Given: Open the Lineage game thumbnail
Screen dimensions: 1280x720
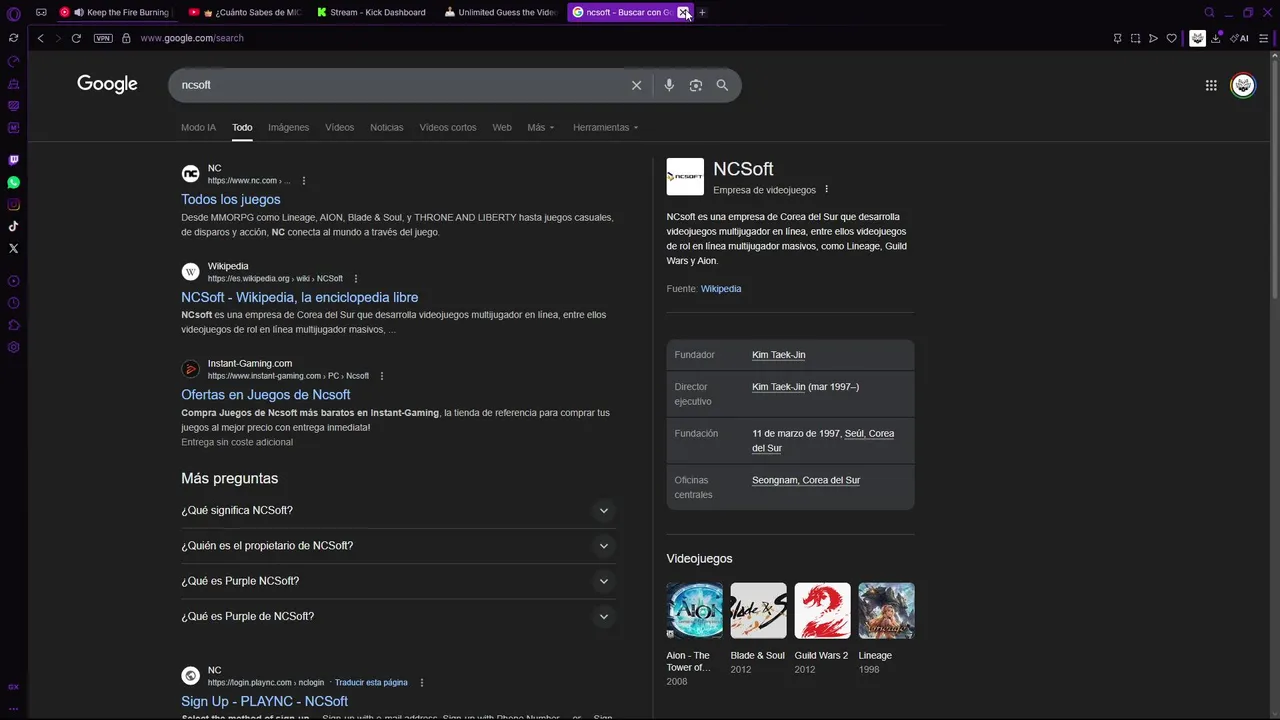Looking at the screenshot, I should click(x=886, y=611).
